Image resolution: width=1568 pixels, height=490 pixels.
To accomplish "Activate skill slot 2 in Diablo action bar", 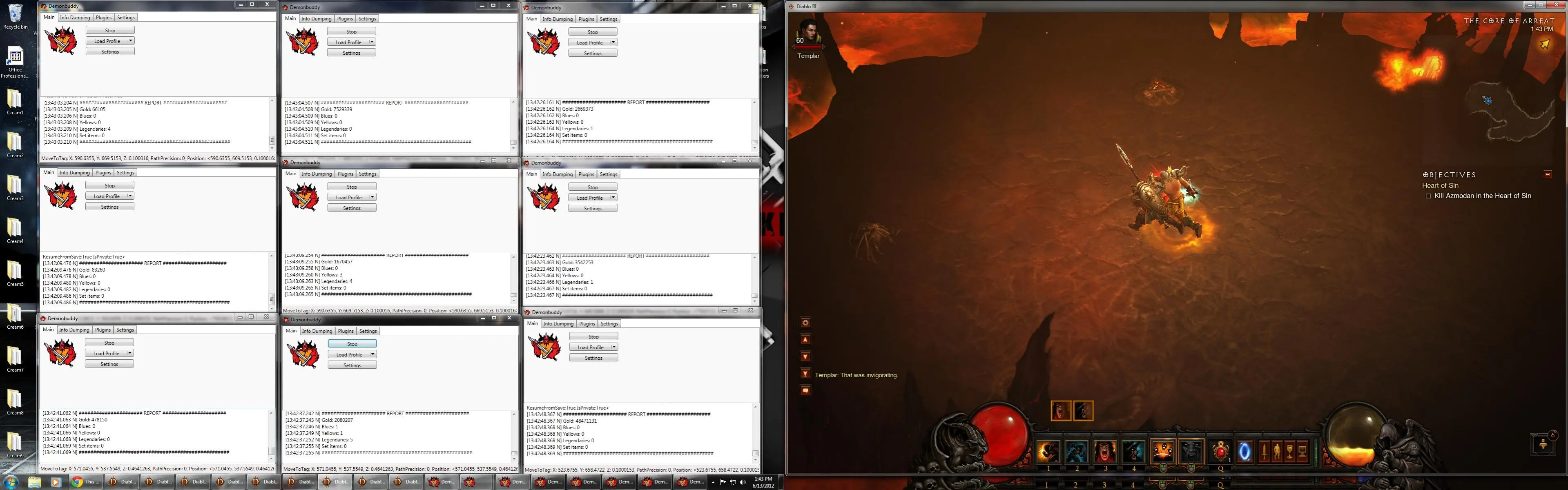I will point(1077,452).
